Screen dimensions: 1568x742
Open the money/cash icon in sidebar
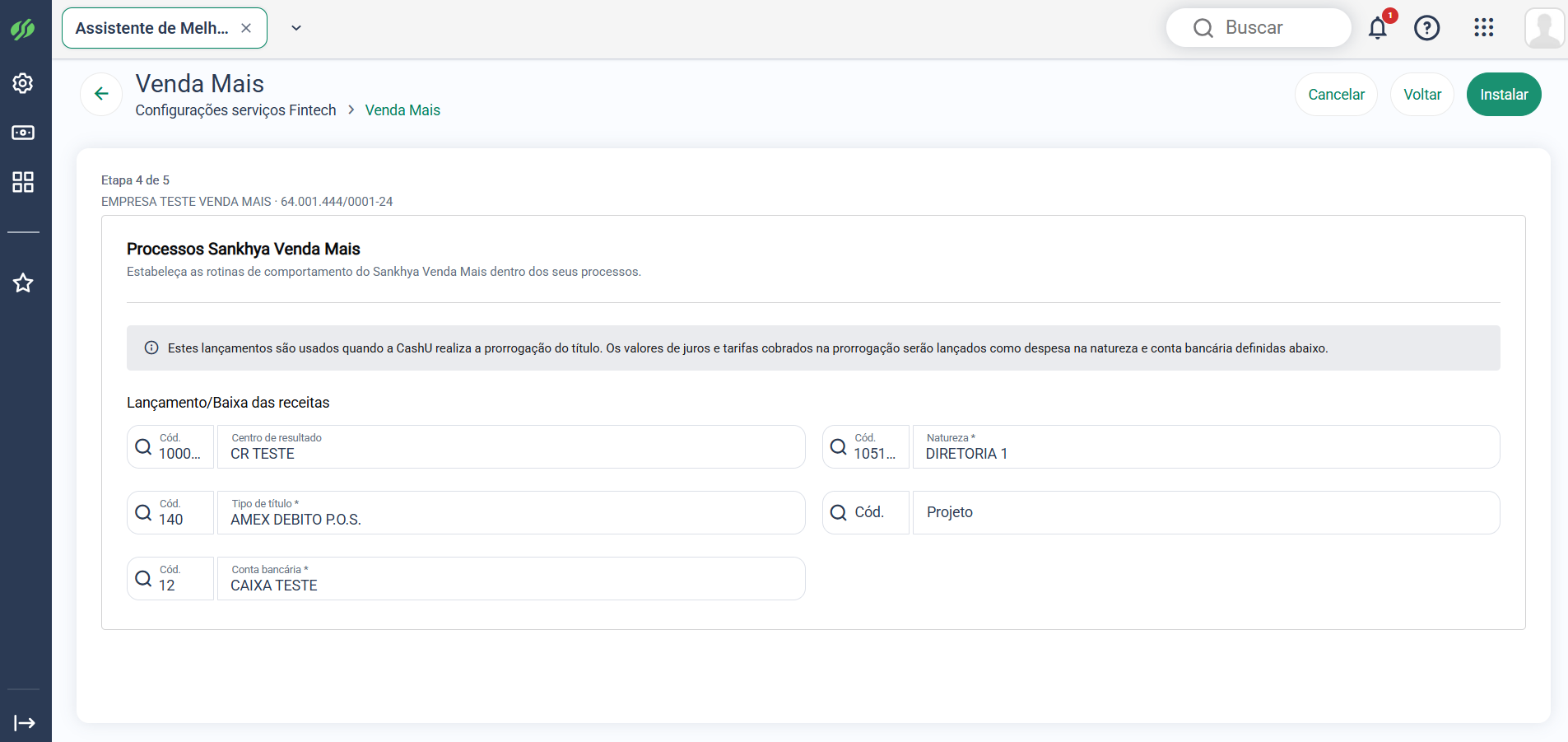click(23, 133)
